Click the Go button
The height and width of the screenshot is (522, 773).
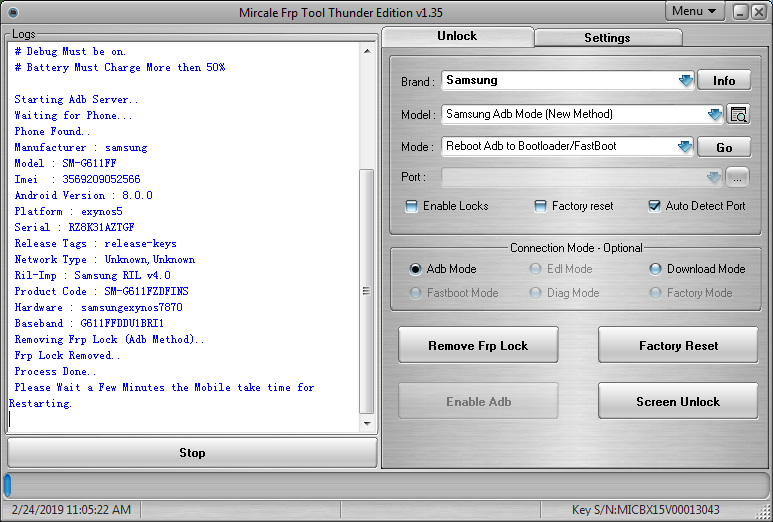coord(724,147)
